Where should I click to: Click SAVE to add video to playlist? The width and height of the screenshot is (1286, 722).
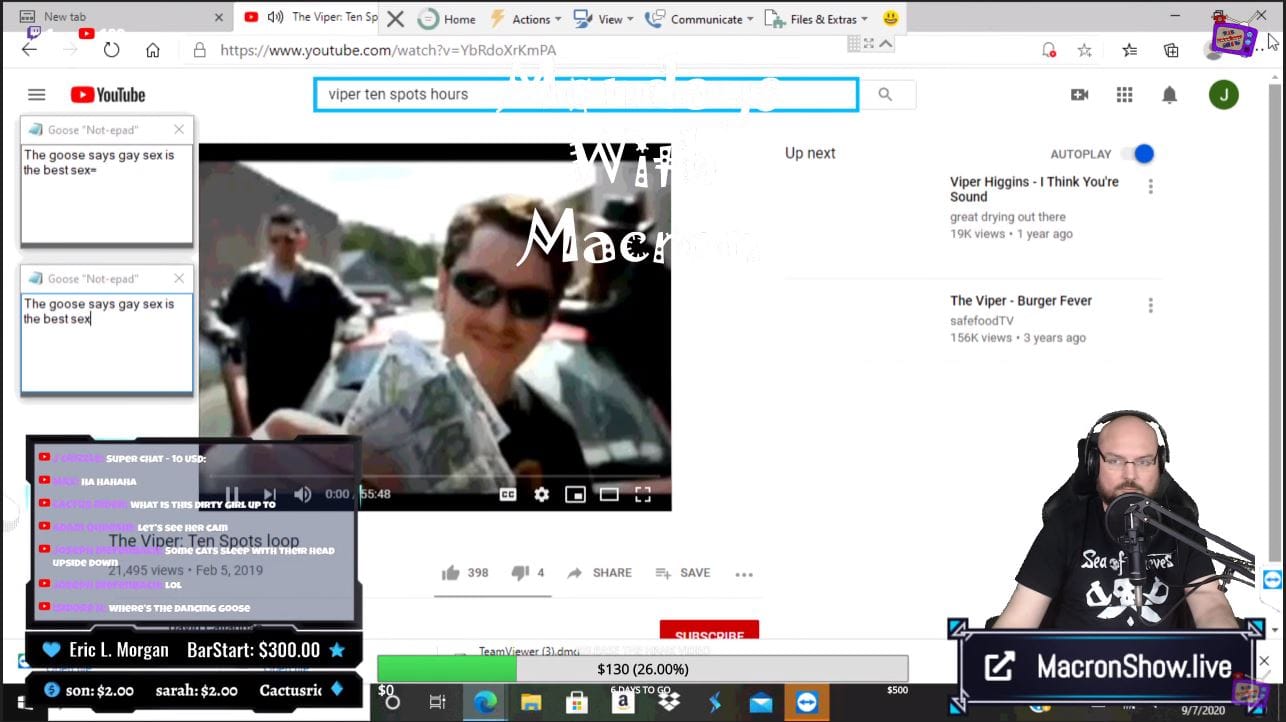[683, 573]
